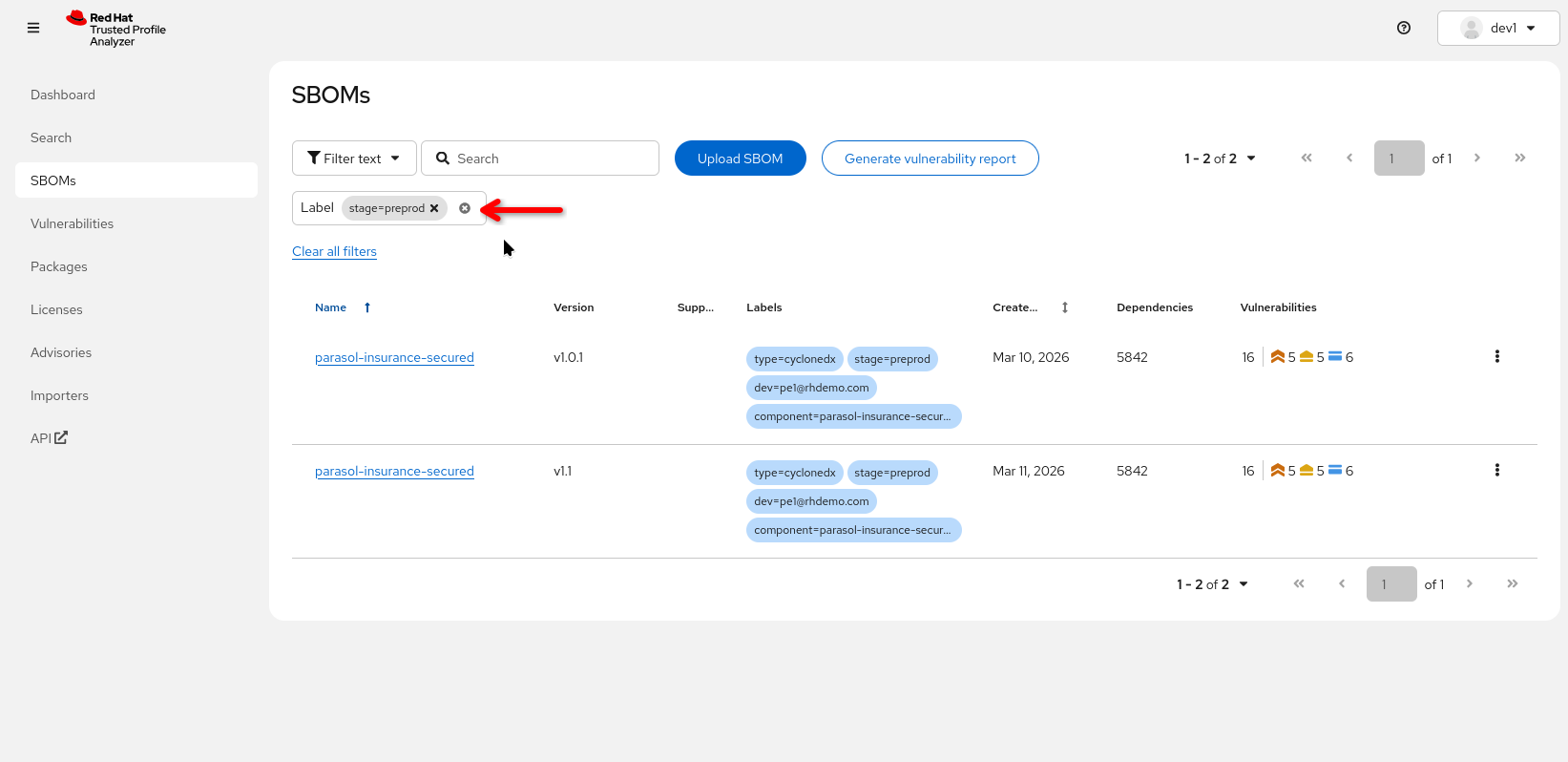This screenshot has width=1568, height=762.
Task: Click component label in v1.1 row
Action: [853, 530]
